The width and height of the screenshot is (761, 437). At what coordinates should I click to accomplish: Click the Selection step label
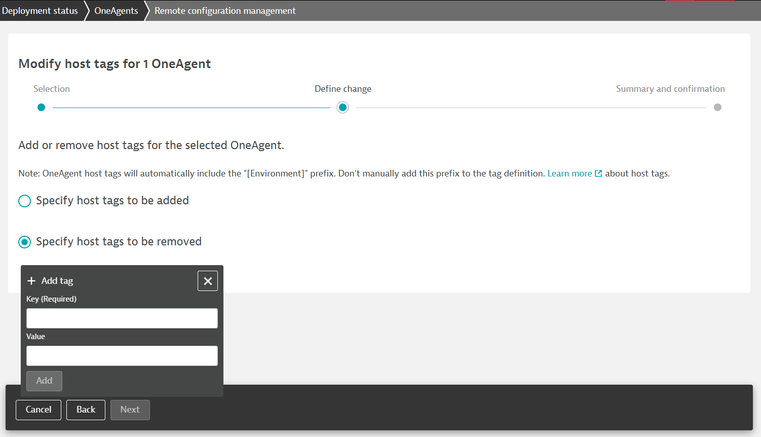(x=52, y=89)
